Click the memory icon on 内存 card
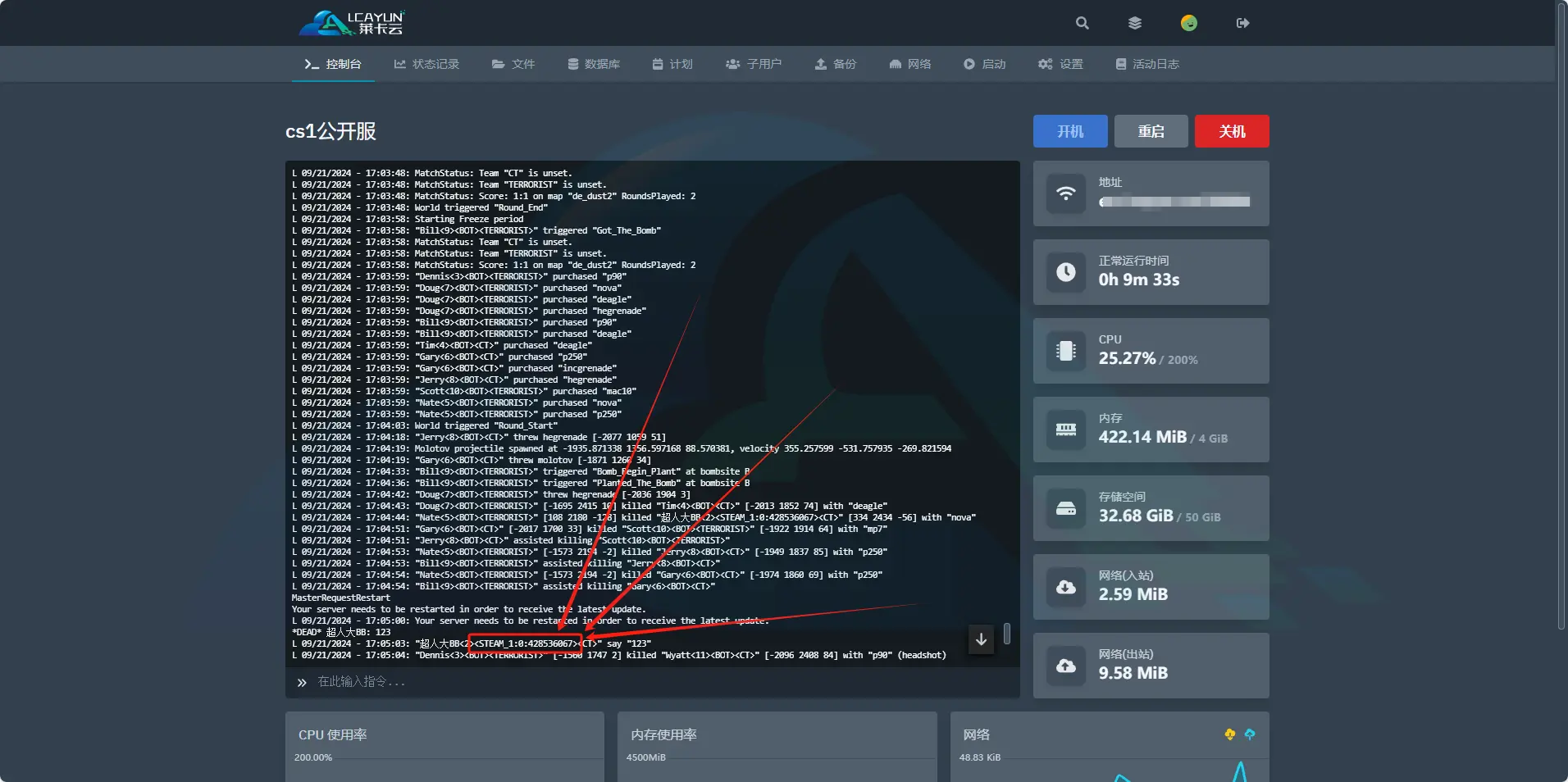The height and width of the screenshot is (782, 1568). tap(1066, 430)
